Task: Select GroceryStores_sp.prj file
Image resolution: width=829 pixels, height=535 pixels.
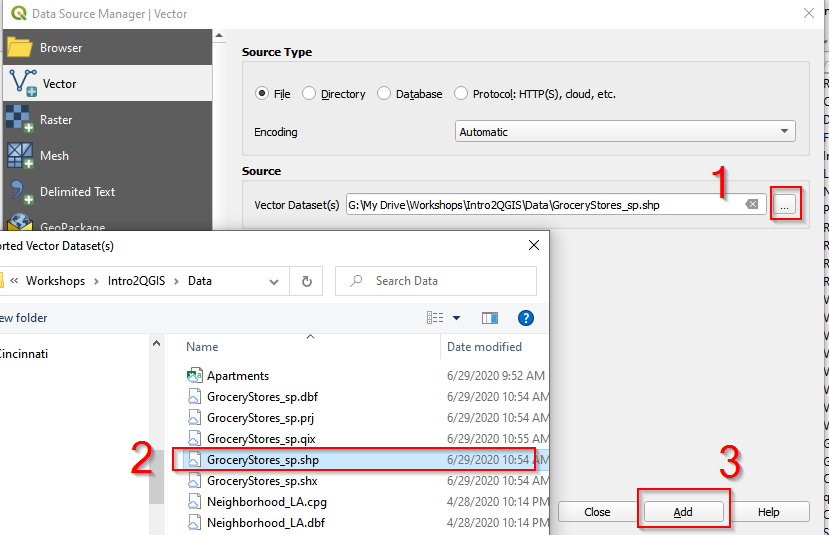Action: click(x=359, y=418)
